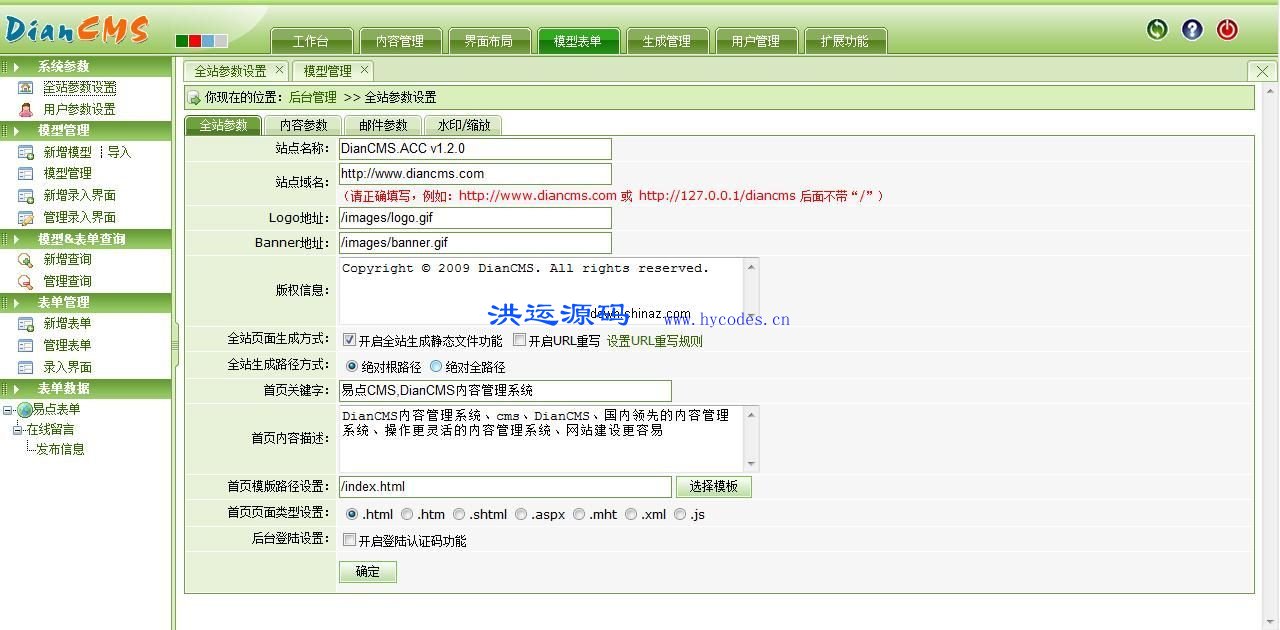Click sidebar collapse handle on divider
Viewport: 1280px width, 630px height.
[175, 345]
